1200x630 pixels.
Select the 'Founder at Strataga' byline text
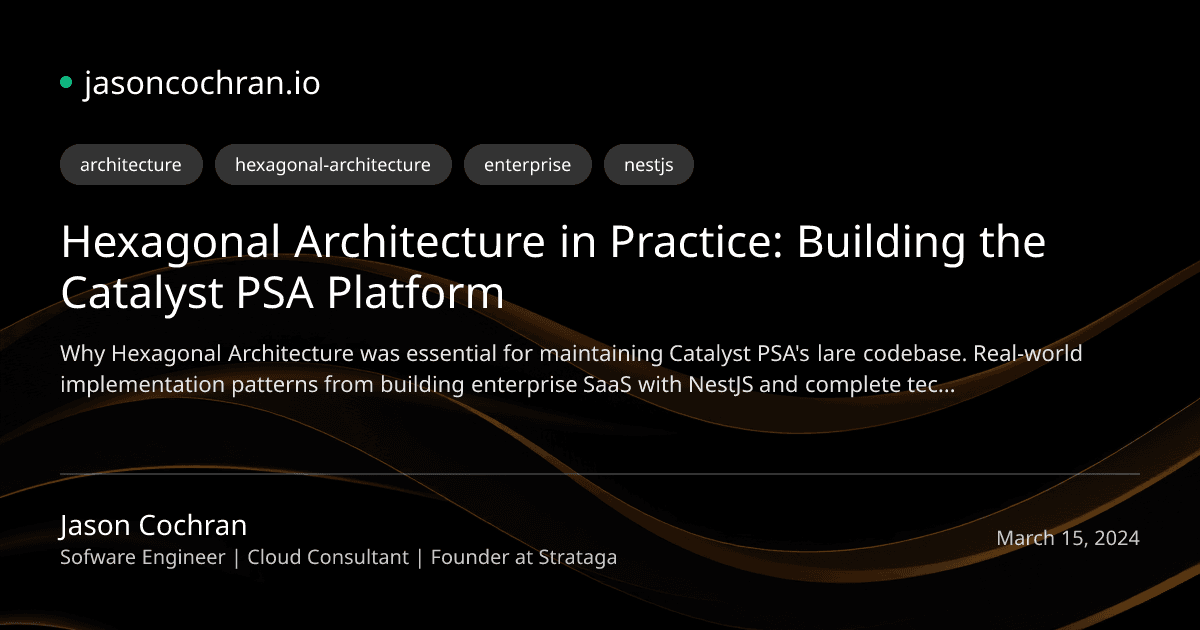coord(524,557)
